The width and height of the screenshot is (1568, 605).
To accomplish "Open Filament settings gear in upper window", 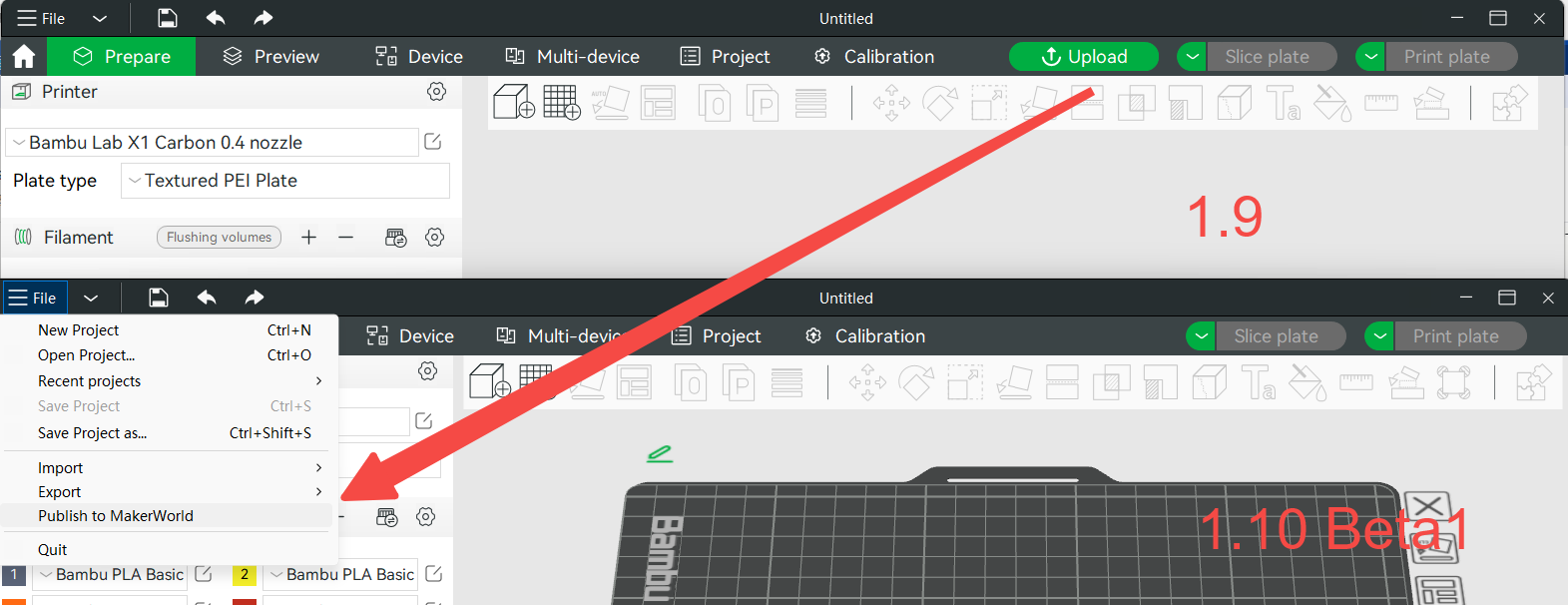I will tap(434, 238).
